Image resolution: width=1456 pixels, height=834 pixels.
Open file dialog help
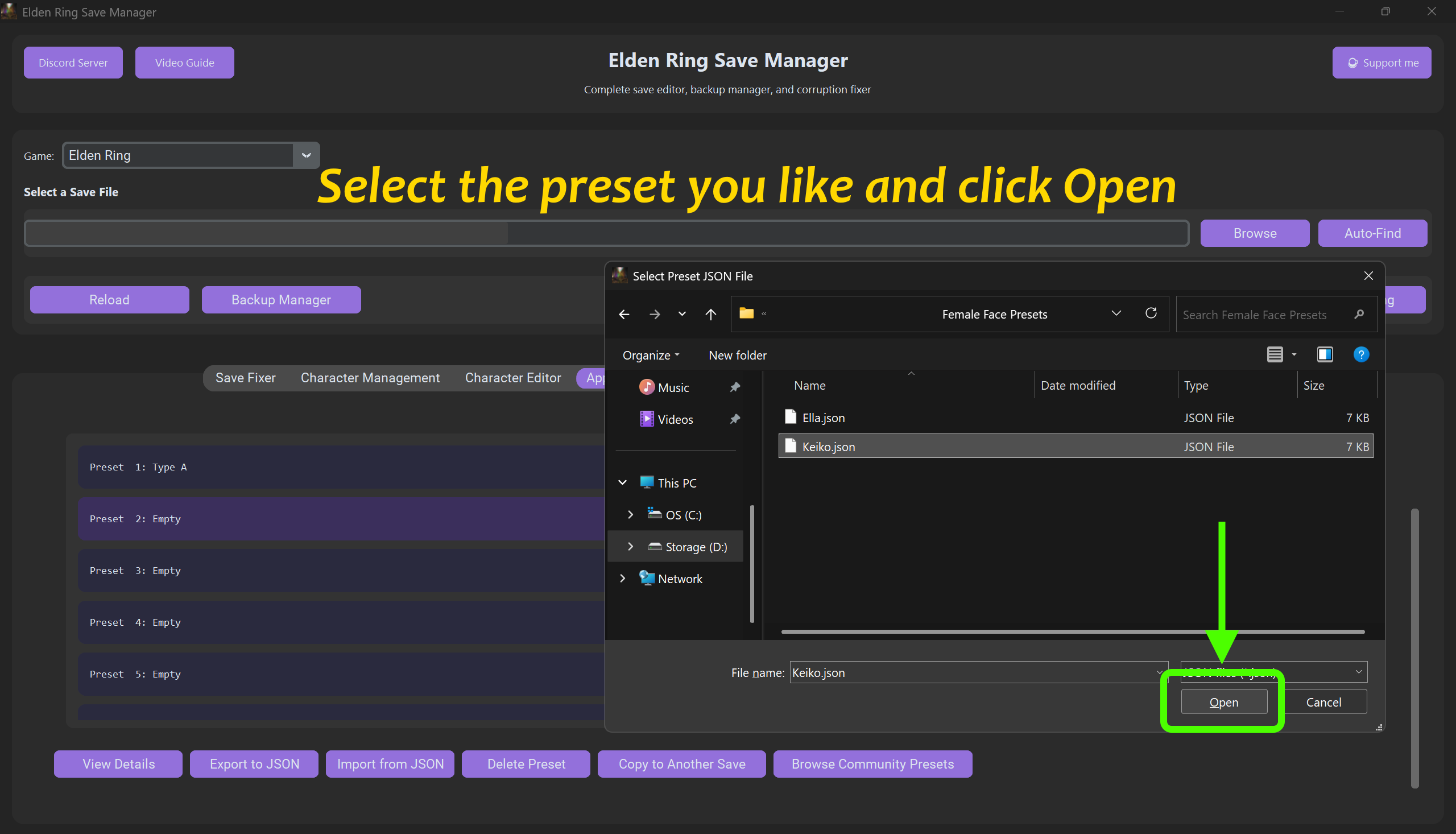pyautogui.click(x=1361, y=354)
